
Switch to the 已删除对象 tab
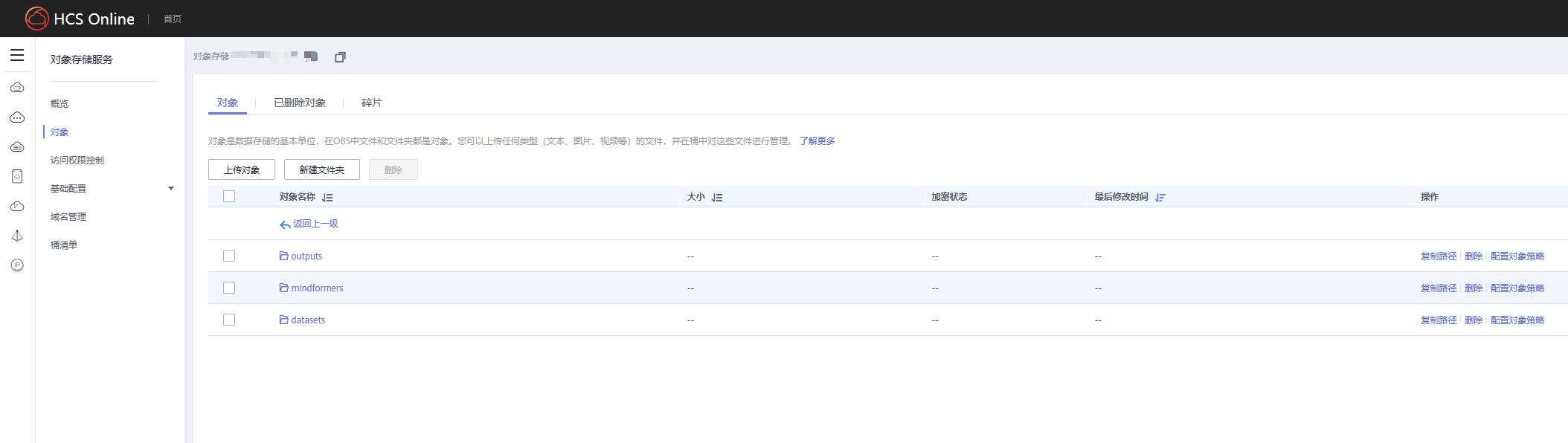(x=300, y=103)
